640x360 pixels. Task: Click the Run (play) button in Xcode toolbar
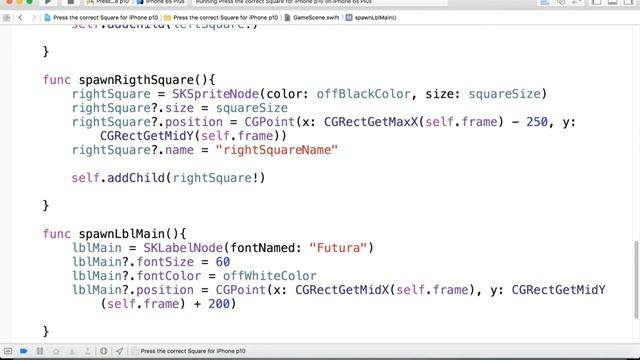point(48,2)
